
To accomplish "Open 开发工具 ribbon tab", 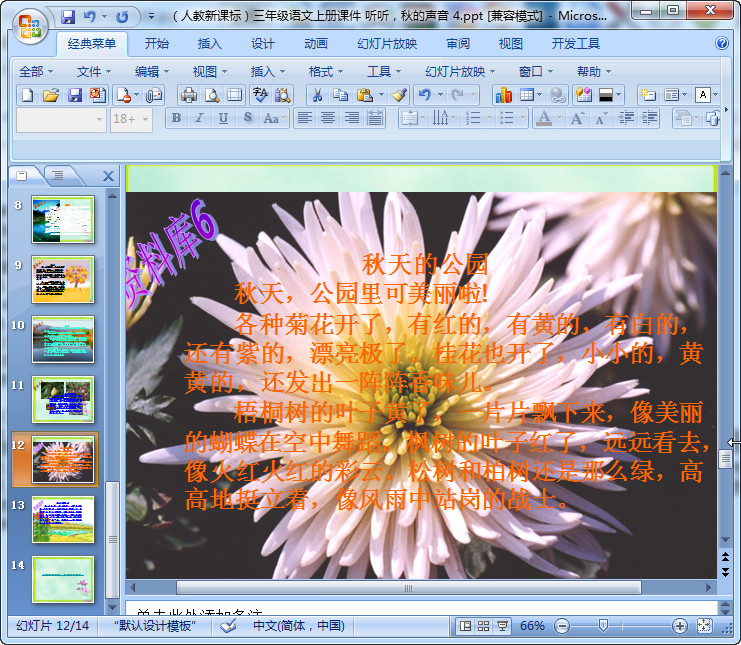I will click(576, 44).
